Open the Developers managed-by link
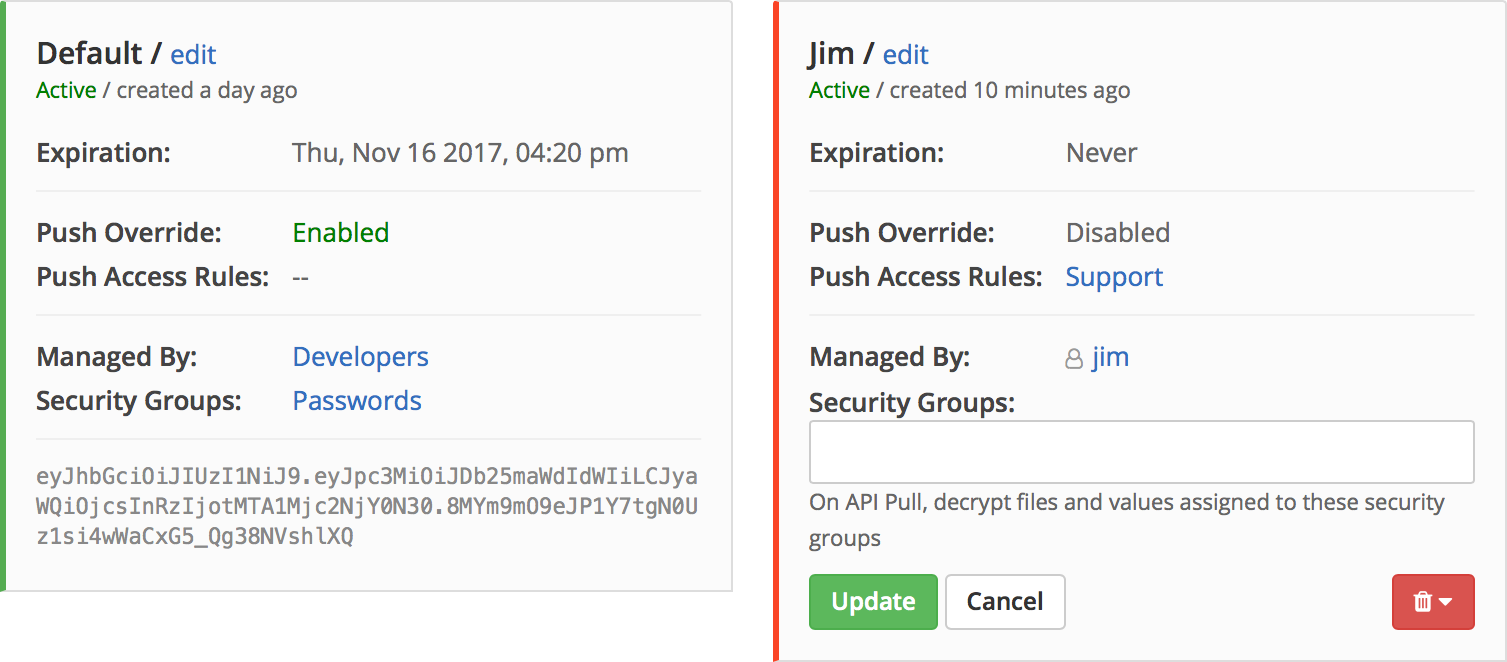Image resolution: width=1507 pixels, height=662 pixels. (360, 357)
